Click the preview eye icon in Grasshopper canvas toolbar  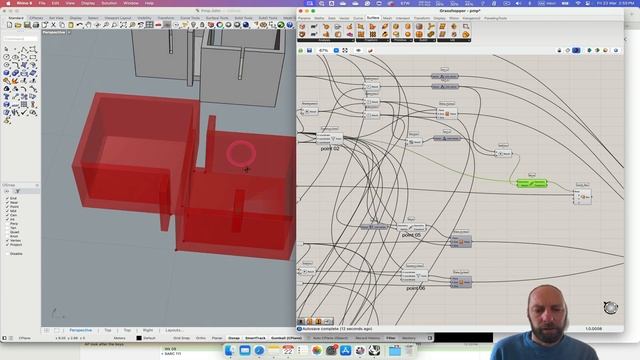point(358,51)
